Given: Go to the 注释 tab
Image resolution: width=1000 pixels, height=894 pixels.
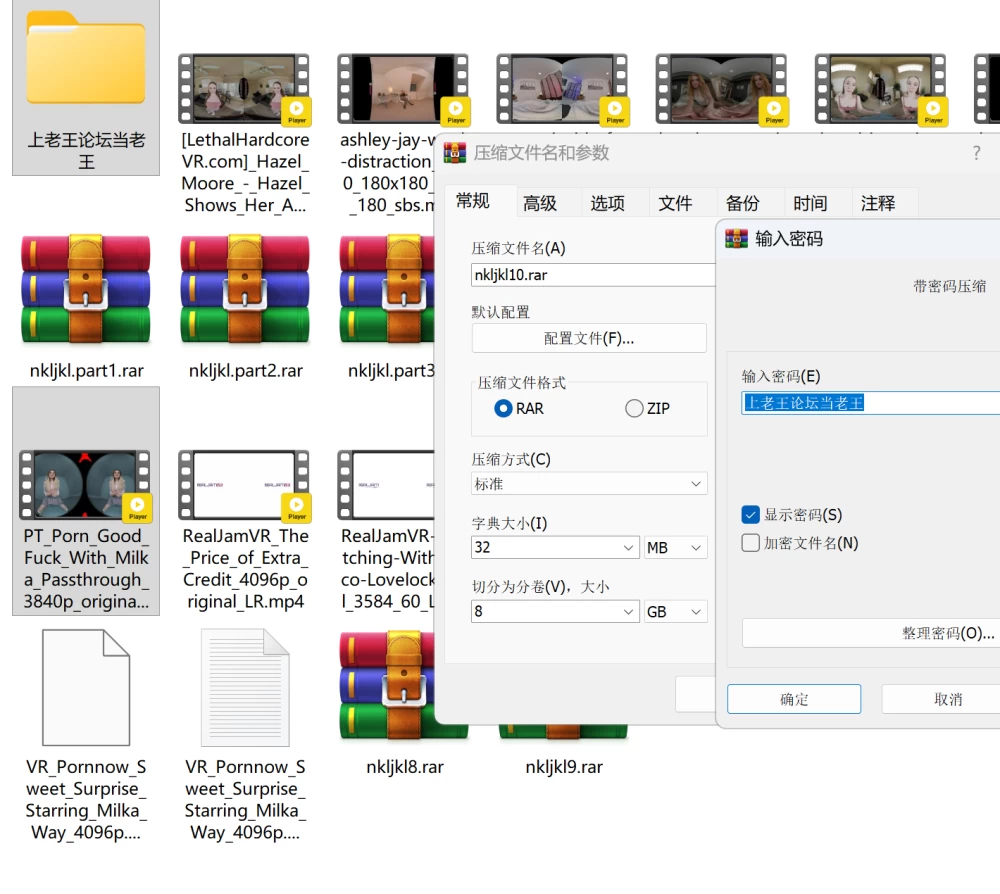Looking at the screenshot, I should tap(878, 203).
